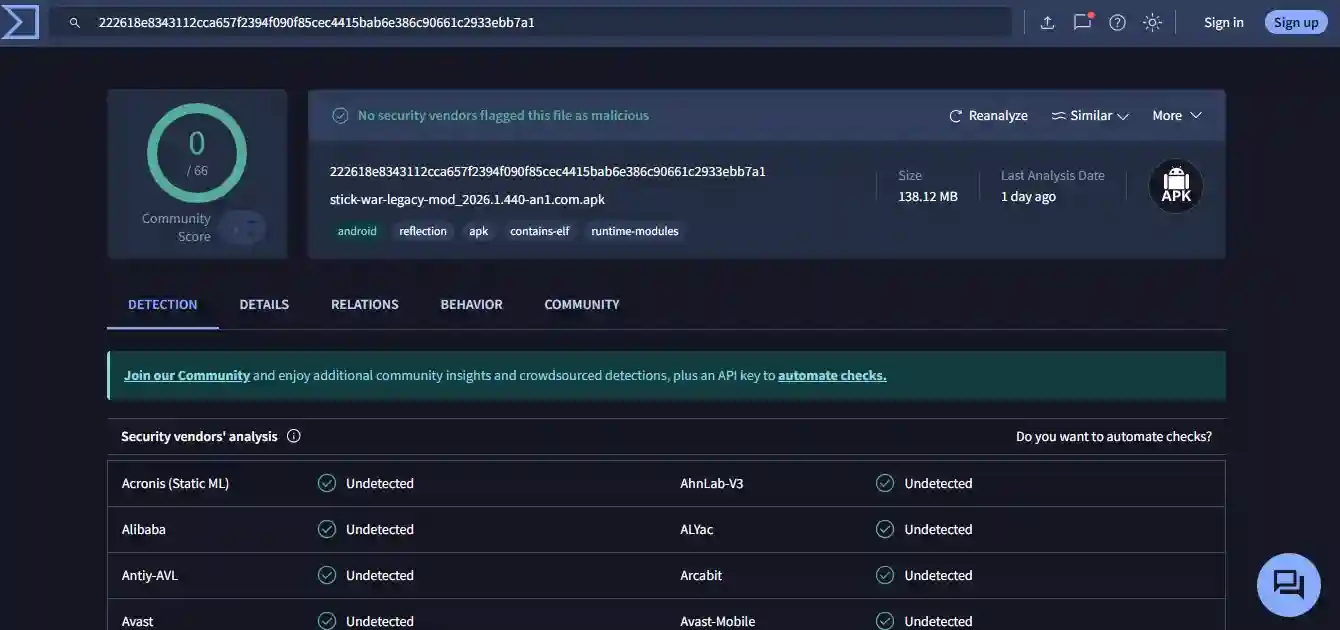Switch to the DETAILS tab

264,304
